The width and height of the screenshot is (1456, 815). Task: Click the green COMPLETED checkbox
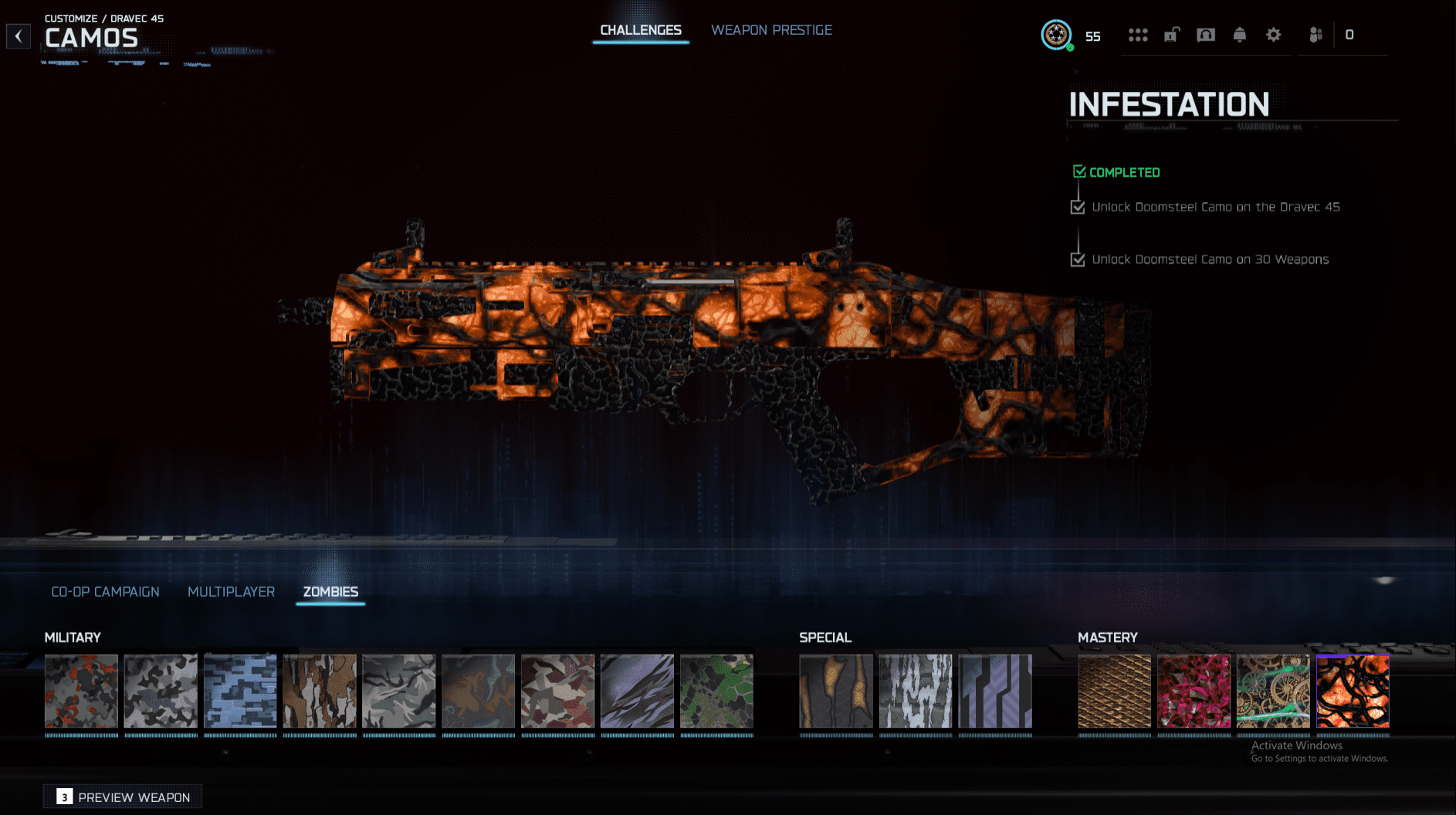click(1079, 171)
